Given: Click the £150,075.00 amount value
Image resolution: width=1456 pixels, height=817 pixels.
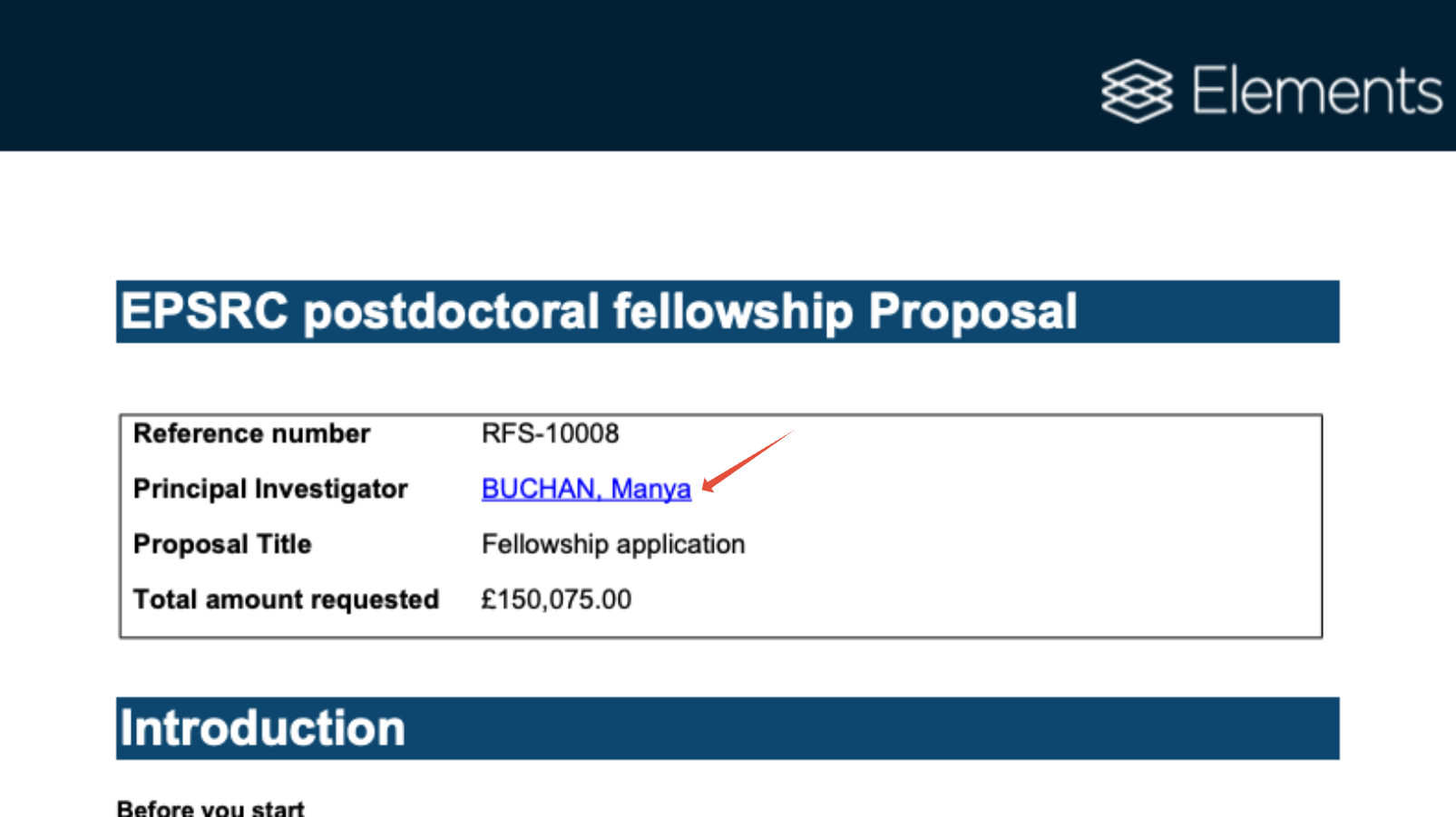Looking at the screenshot, I should coord(556,599).
